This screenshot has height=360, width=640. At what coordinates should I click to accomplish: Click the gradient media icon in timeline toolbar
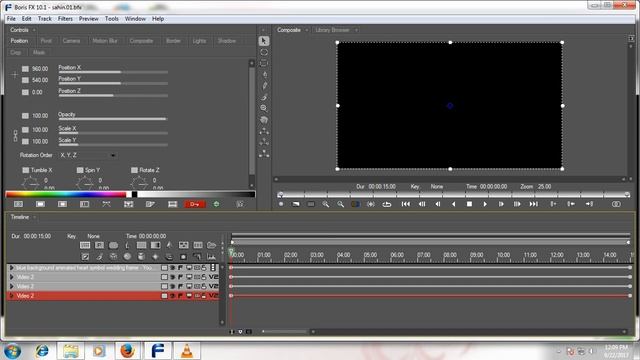coord(156,245)
